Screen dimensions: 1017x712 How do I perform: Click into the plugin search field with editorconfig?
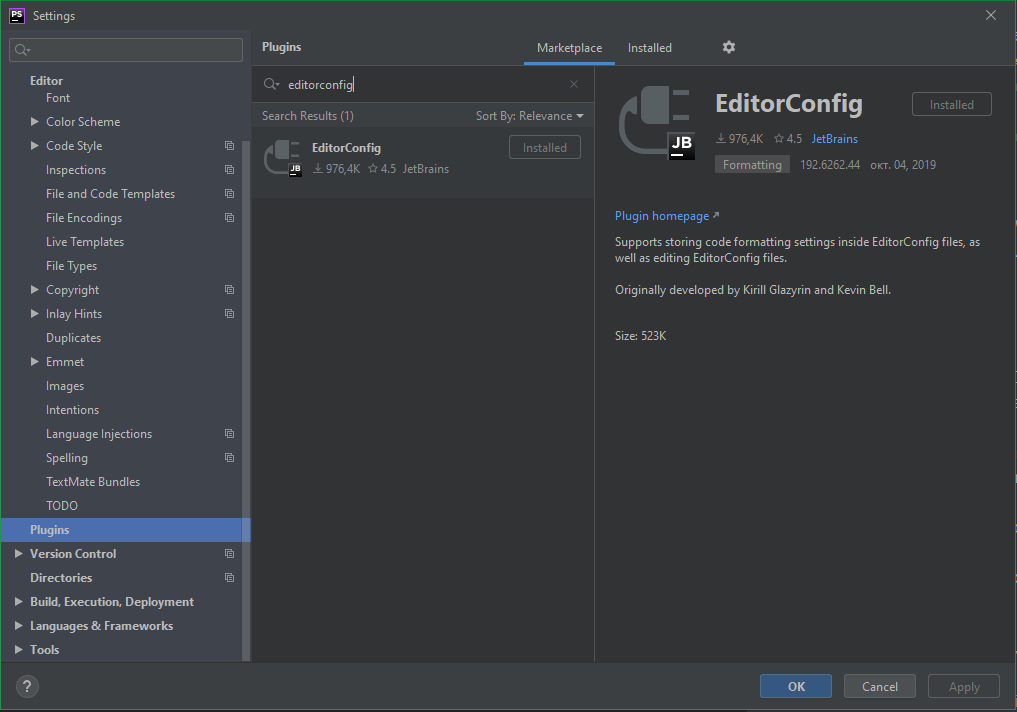(x=423, y=84)
